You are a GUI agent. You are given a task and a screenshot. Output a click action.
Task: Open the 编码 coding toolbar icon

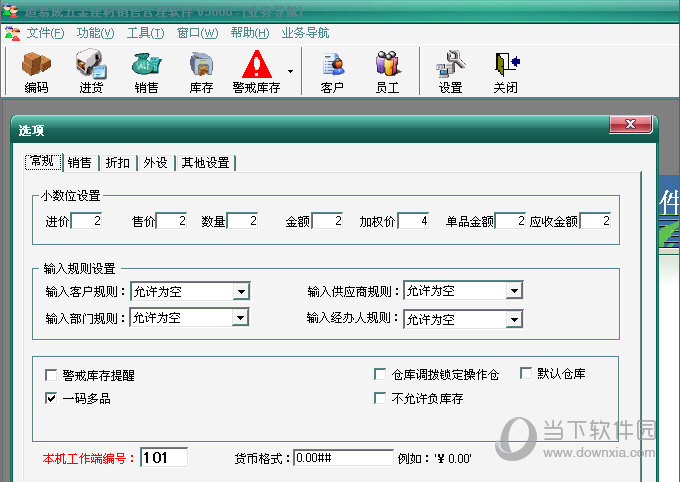point(36,72)
